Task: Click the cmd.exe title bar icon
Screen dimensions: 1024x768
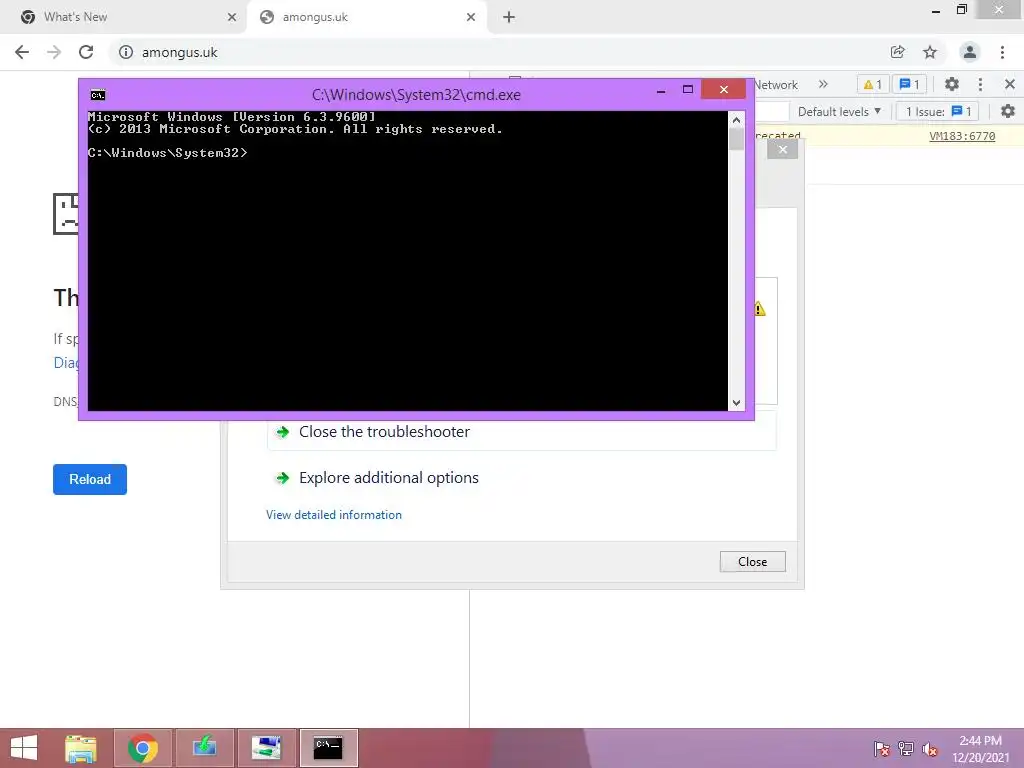Action: tap(98, 95)
